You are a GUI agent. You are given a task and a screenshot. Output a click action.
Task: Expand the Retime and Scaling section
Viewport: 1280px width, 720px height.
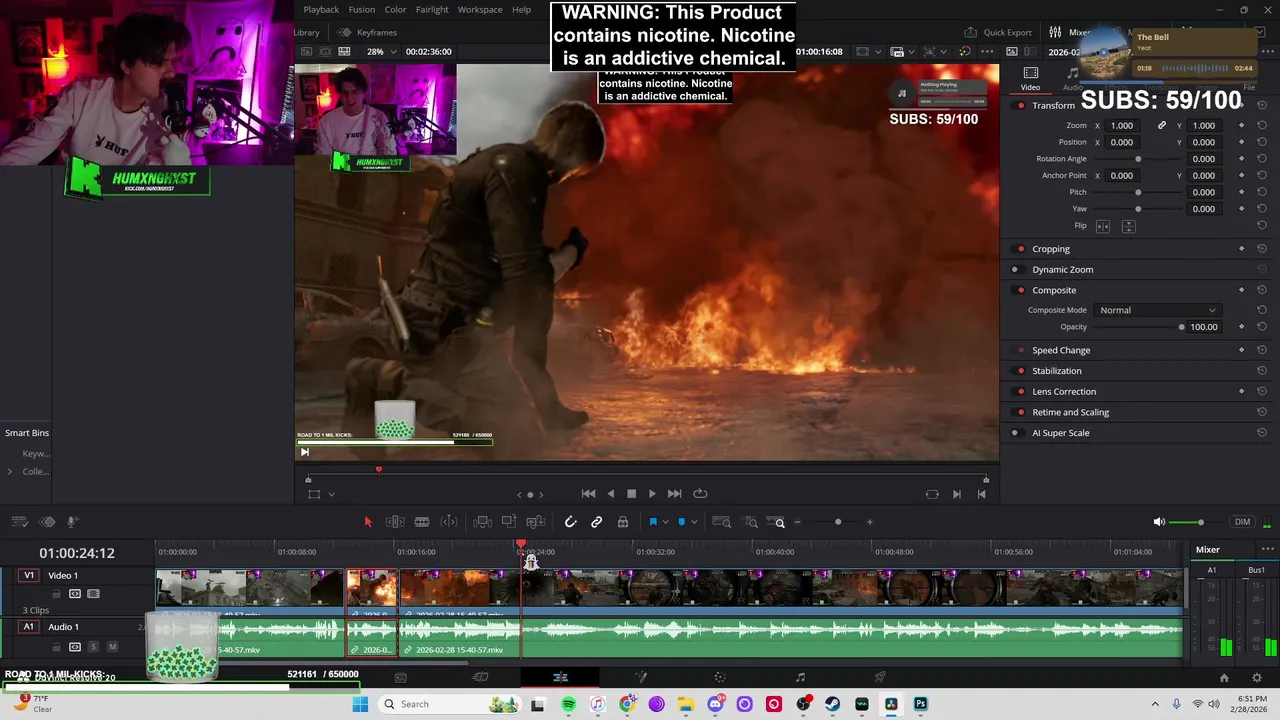tap(1070, 412)
